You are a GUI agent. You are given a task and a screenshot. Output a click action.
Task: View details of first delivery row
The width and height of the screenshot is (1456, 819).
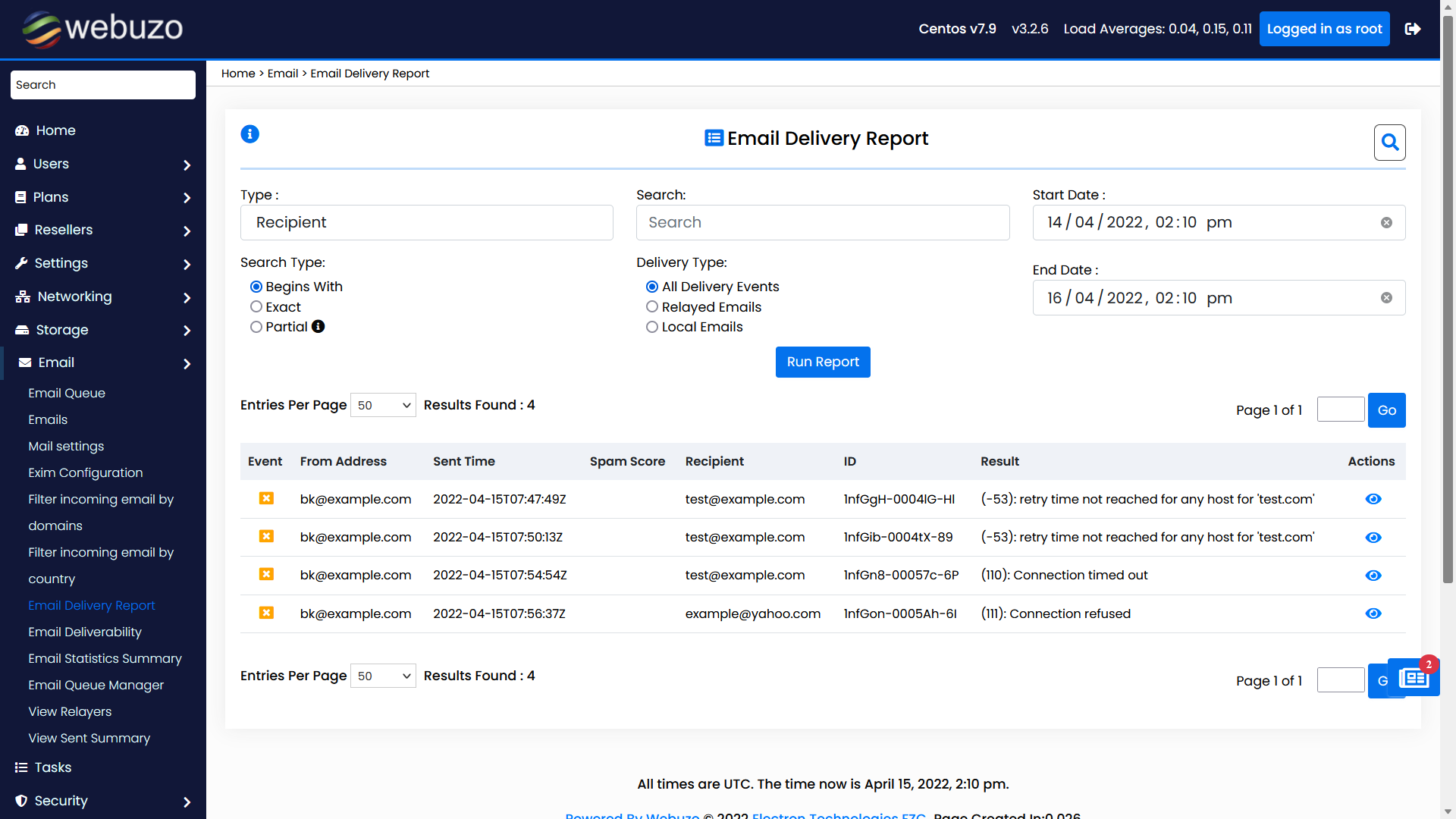point(1373,499)
